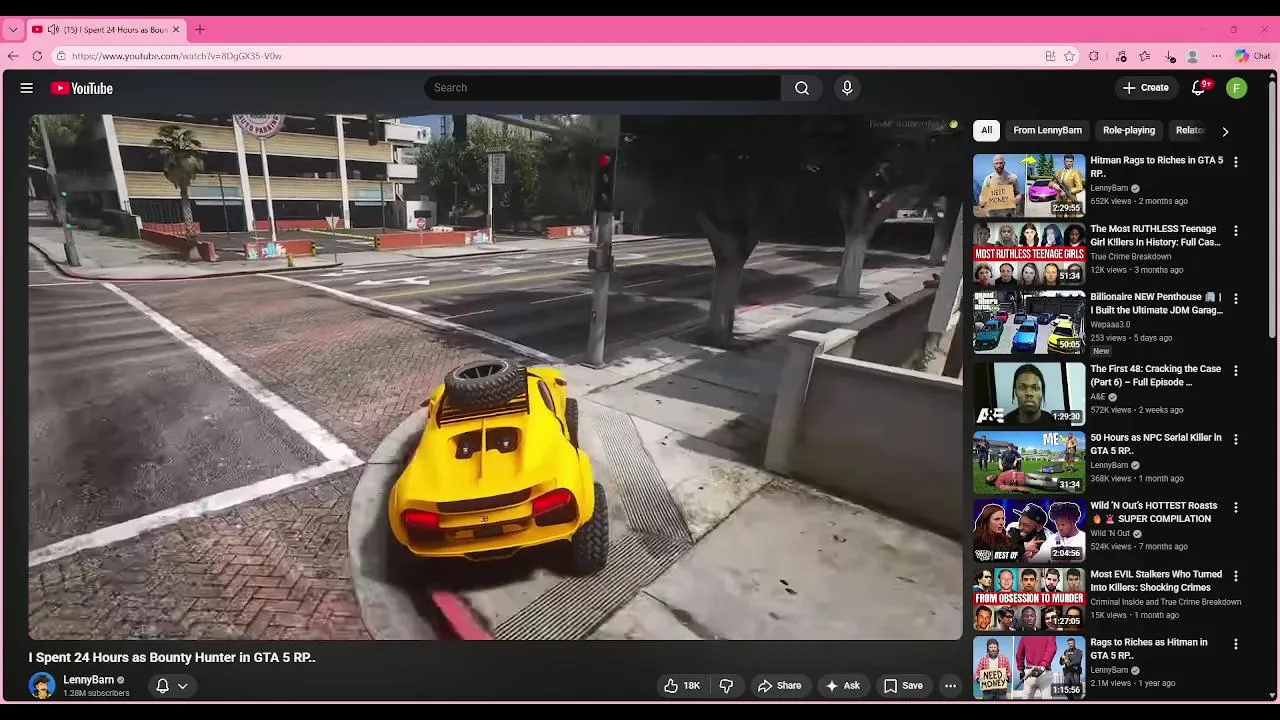Reload the page in the browser
The image size is (1280, 720).
pos(37,56)
